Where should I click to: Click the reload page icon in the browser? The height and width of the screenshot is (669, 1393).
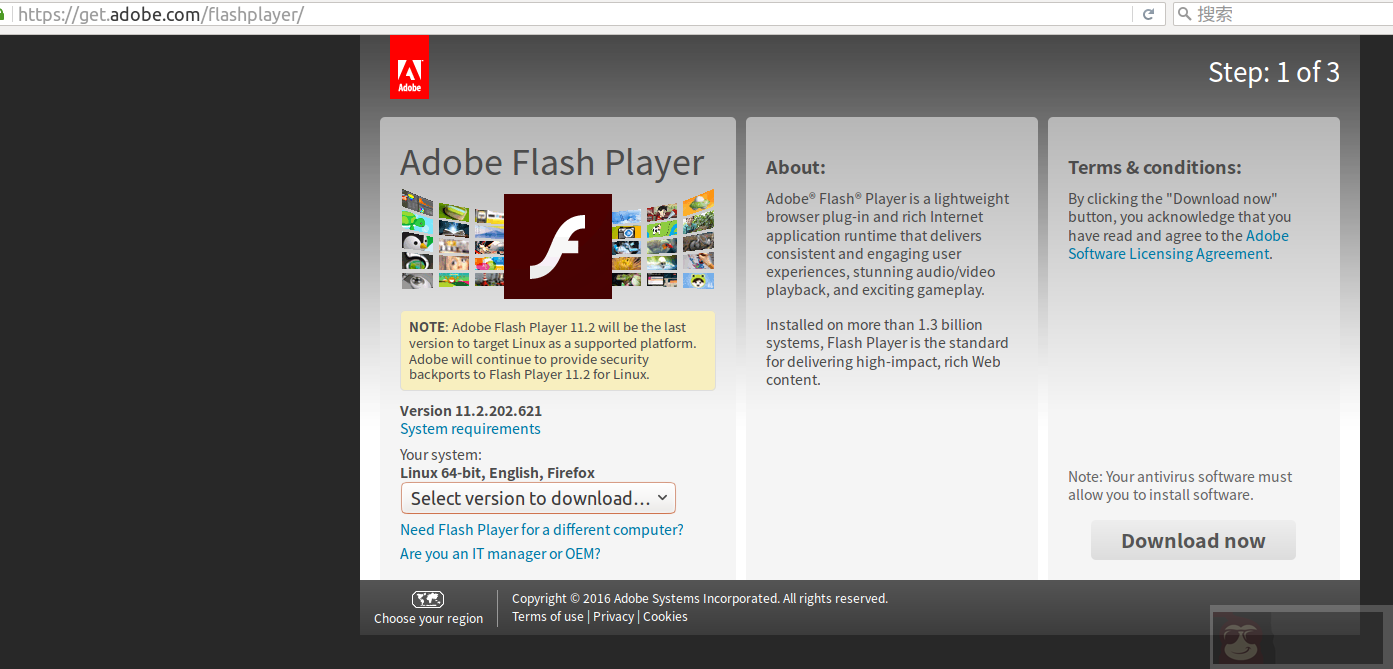(1148, 14)
